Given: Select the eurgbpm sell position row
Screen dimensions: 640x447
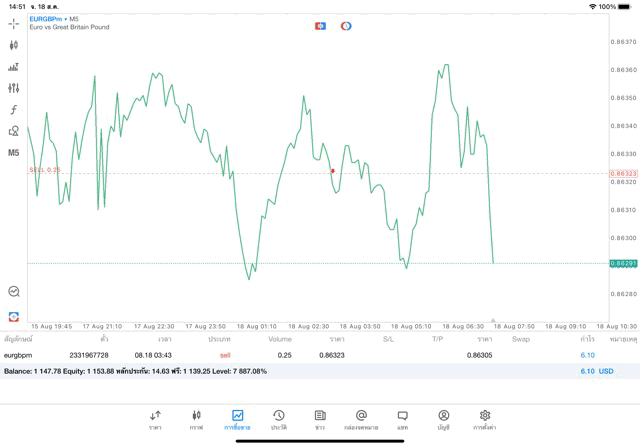Looking at the screenshot, I should pyautogui.click(x=300, y=355).
